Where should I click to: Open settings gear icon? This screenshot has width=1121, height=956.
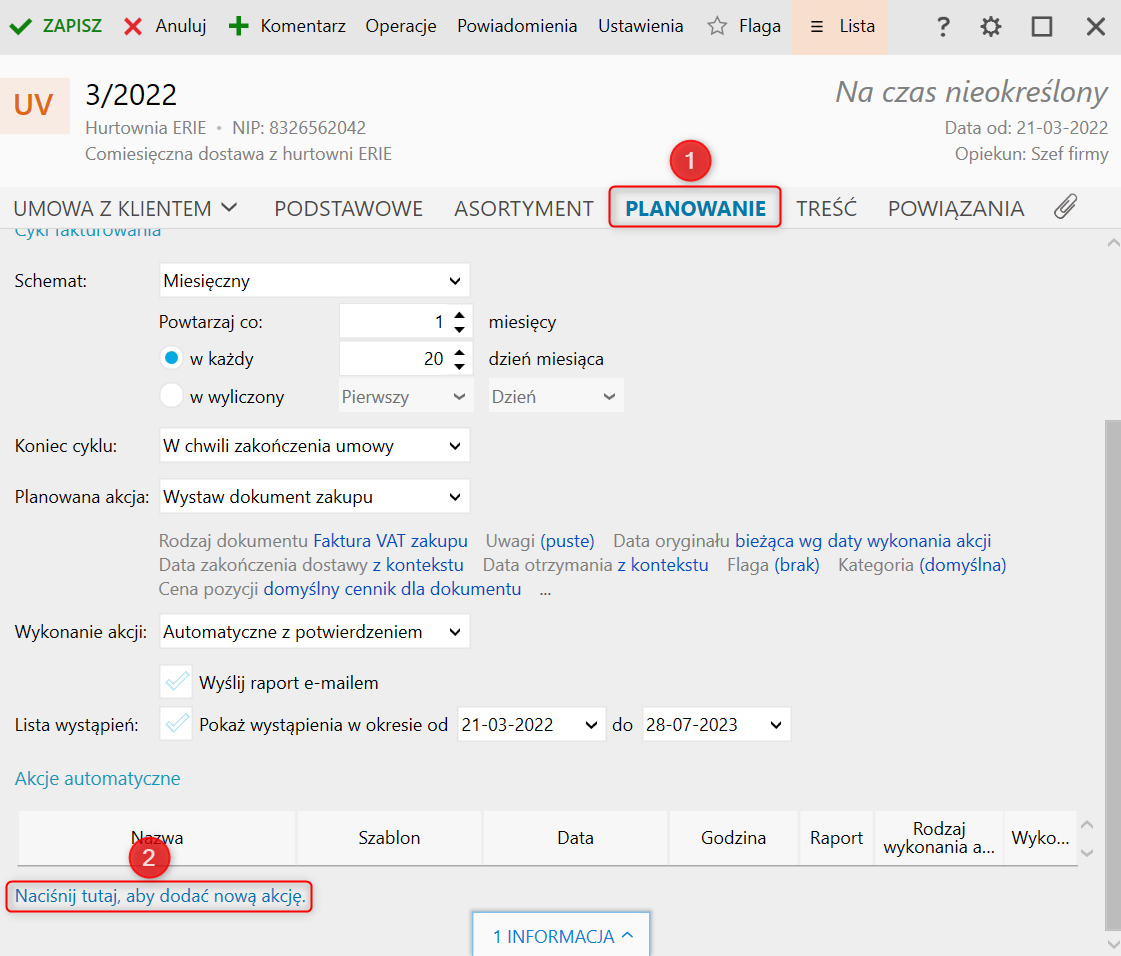991,27
